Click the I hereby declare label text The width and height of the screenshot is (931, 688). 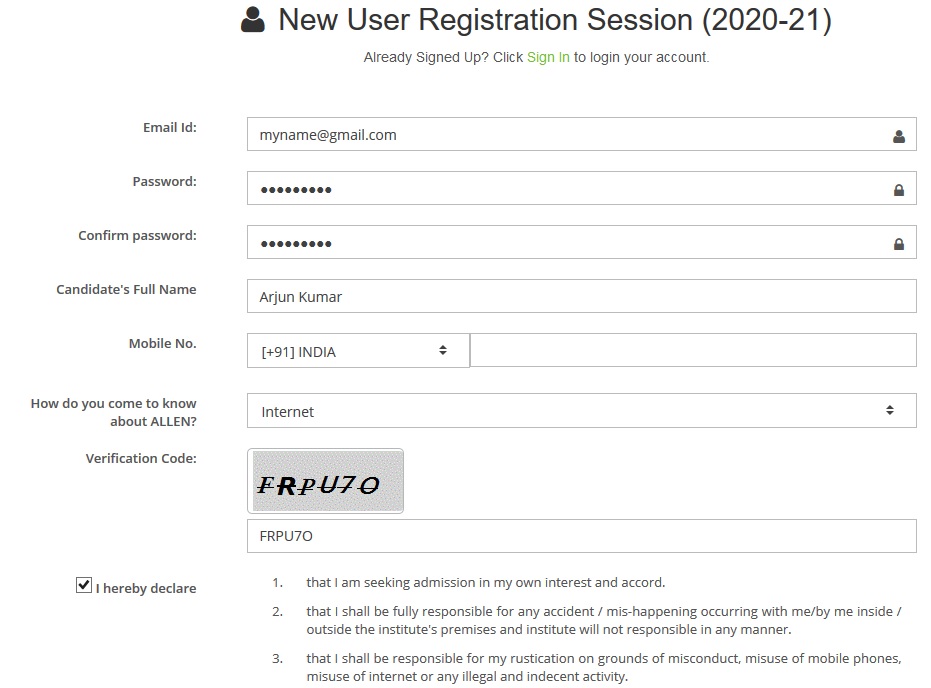(x=146, y=588)
